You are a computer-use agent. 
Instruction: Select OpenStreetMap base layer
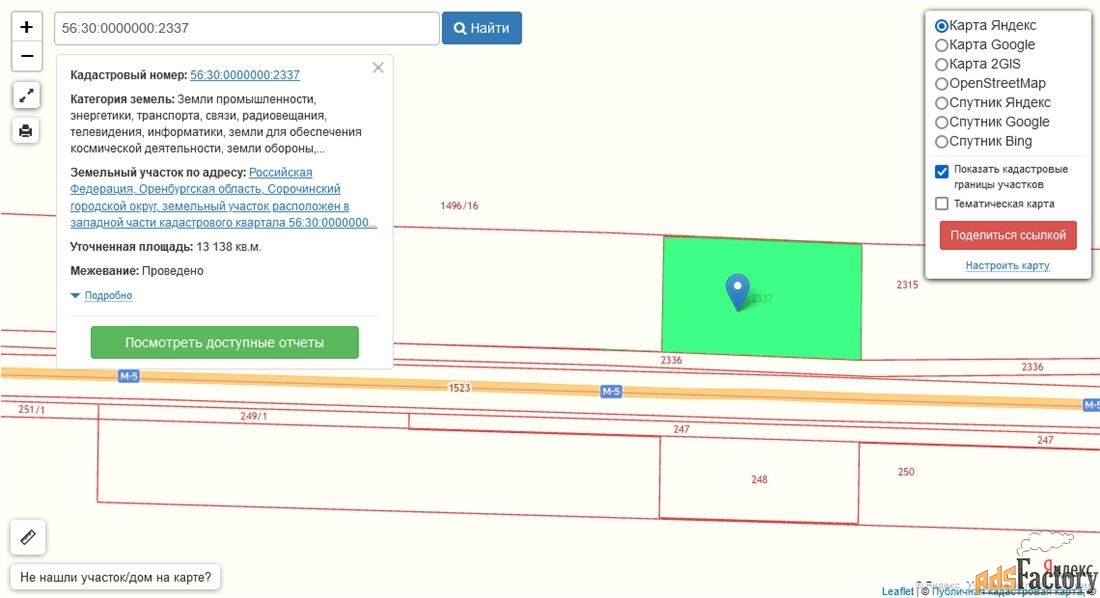point(941,84)
